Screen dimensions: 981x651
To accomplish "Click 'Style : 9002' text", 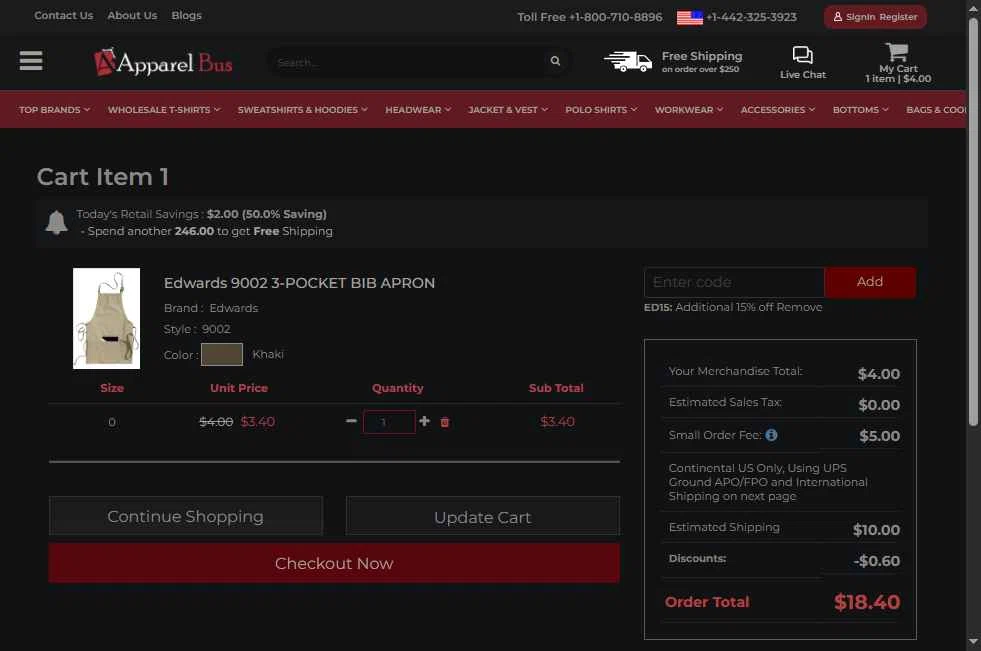I will coord(197,329).
